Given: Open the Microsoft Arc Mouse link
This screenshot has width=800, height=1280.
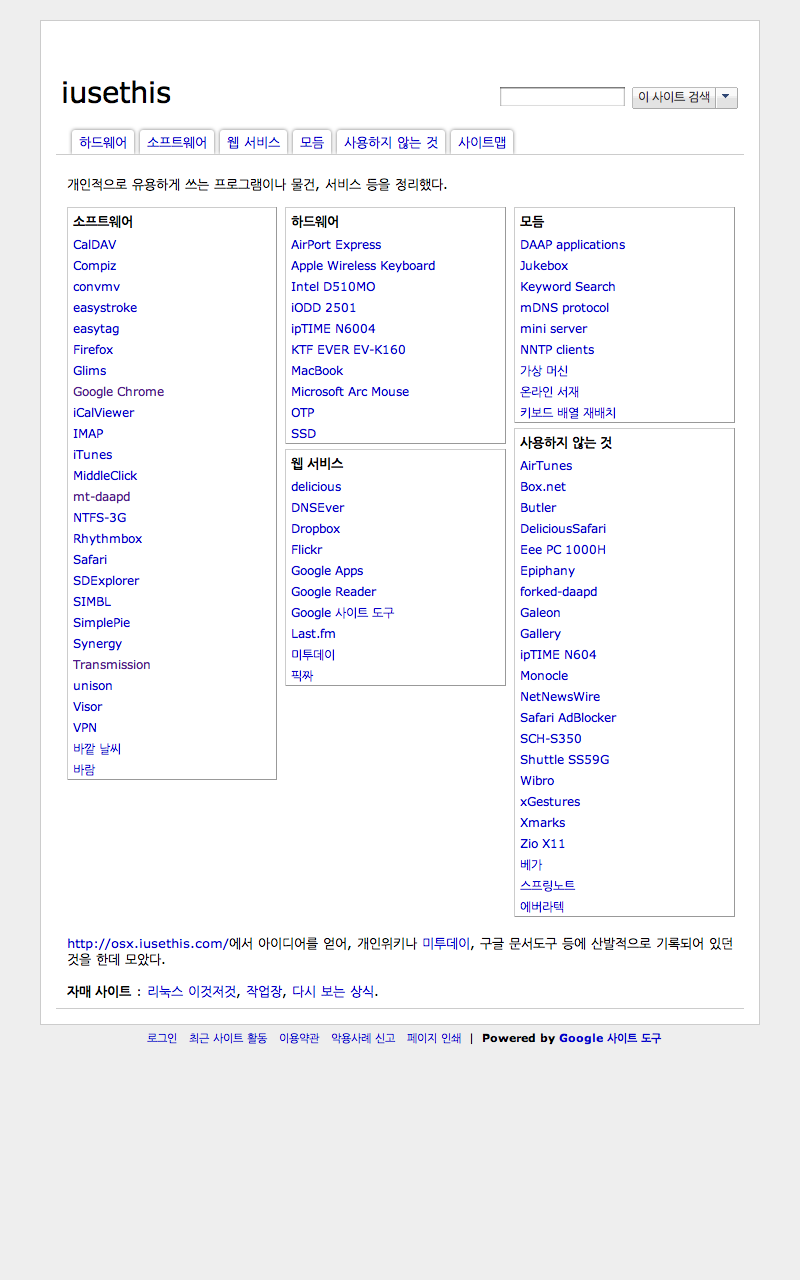Looking at the screenshot, I should (350, 392).
